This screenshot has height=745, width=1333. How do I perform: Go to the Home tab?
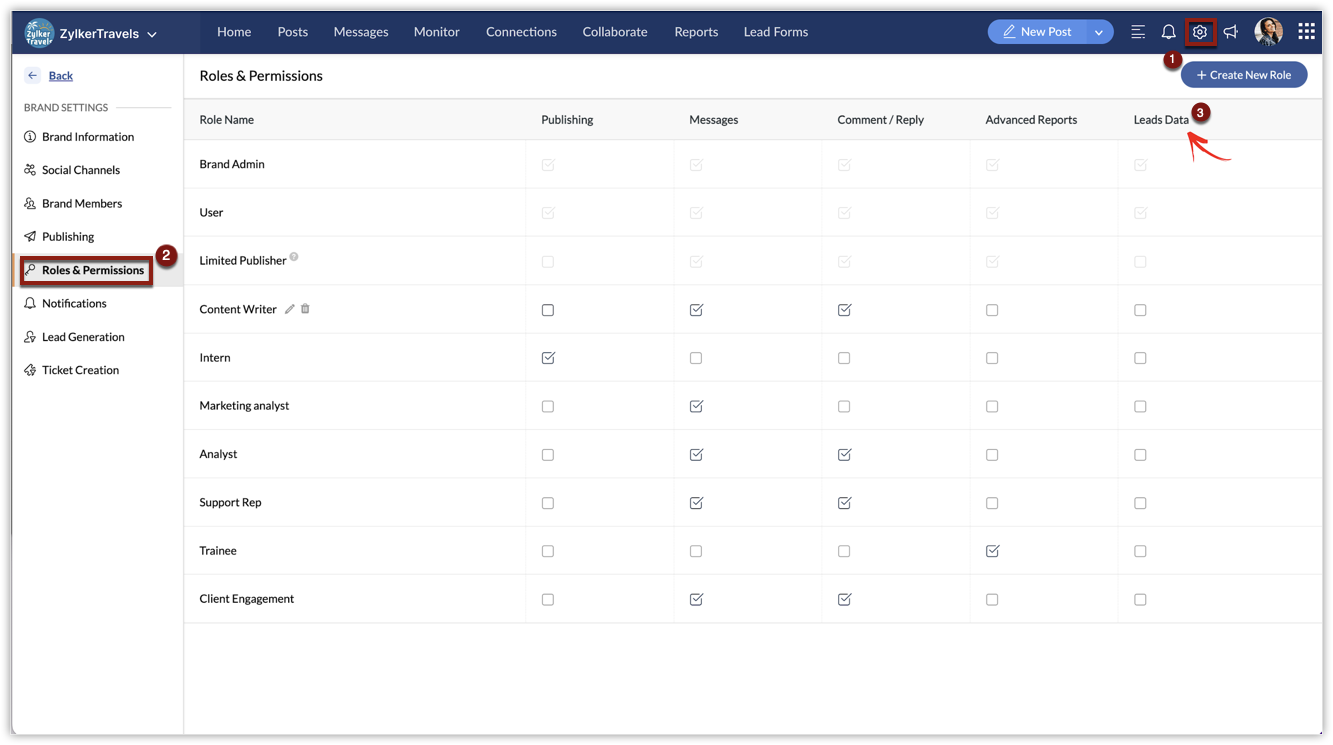click(234, 32)
